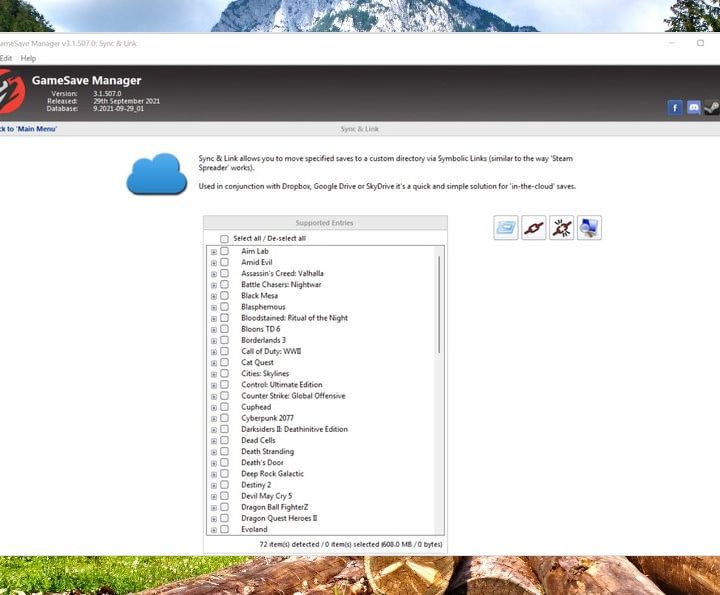Tick the Borderlands 3 checkbox

[224, 340]
